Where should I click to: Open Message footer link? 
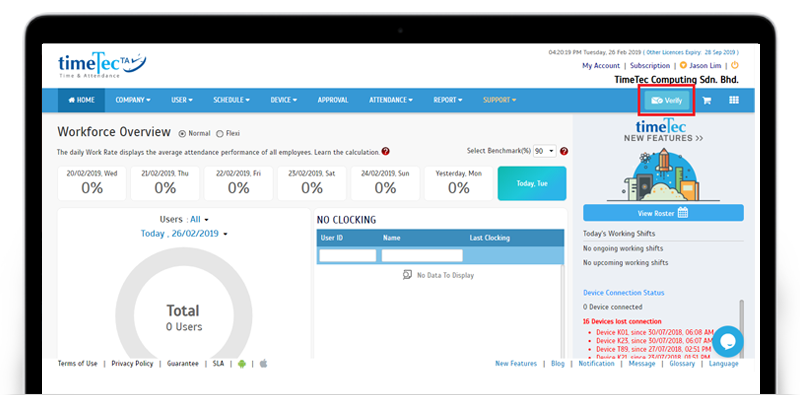642,364
